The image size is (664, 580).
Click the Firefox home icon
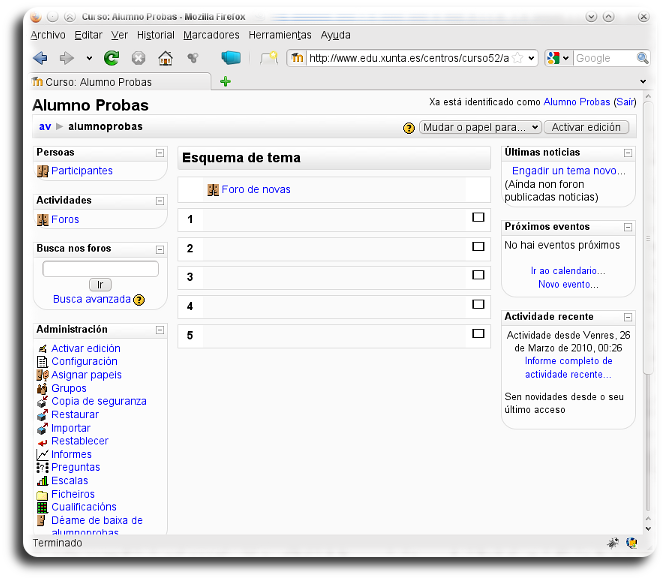tap(165, 58)
